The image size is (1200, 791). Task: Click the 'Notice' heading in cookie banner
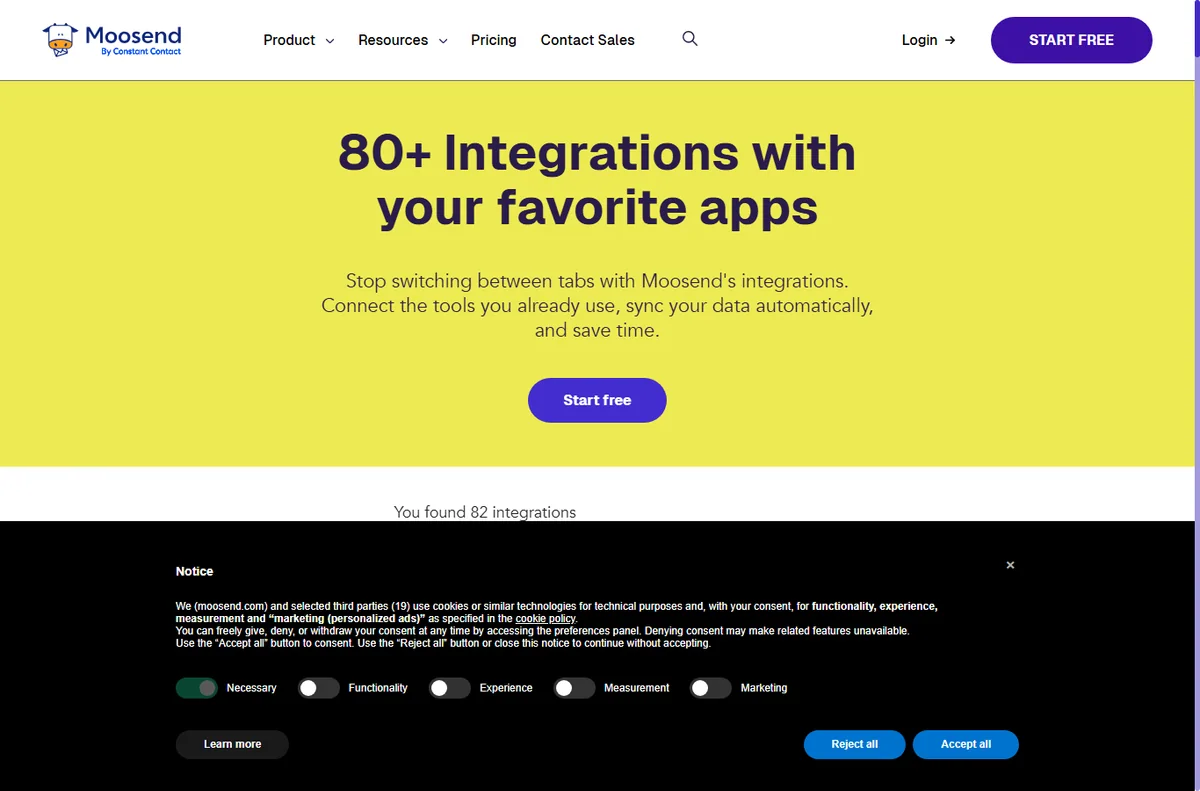194,571
